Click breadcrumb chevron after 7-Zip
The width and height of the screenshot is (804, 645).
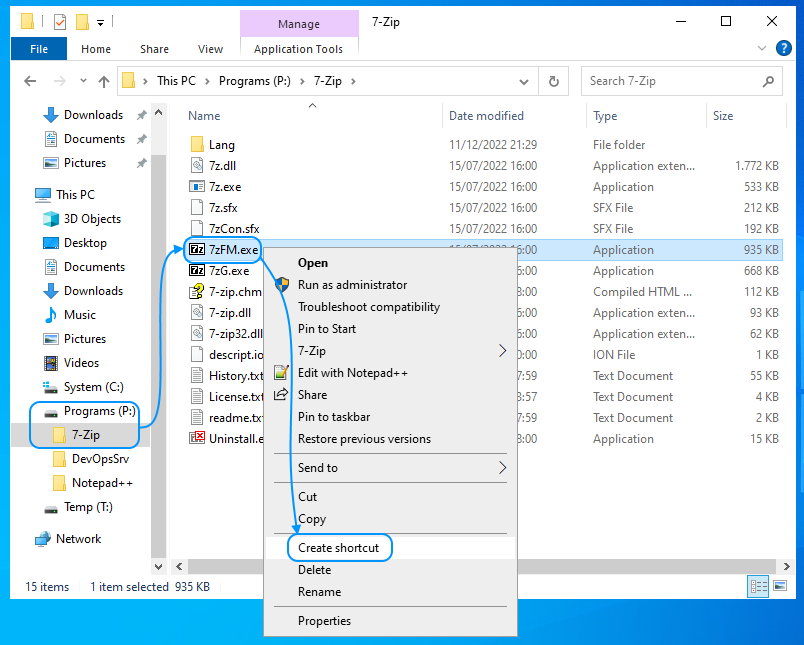(353, 81)
